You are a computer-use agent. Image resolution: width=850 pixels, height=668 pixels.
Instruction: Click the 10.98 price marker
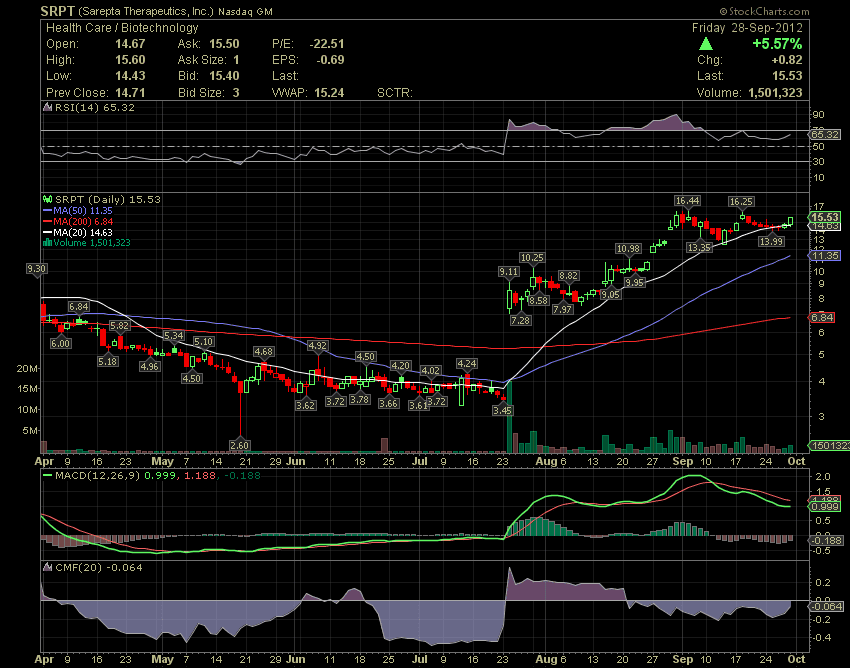(x=628, y=248)
